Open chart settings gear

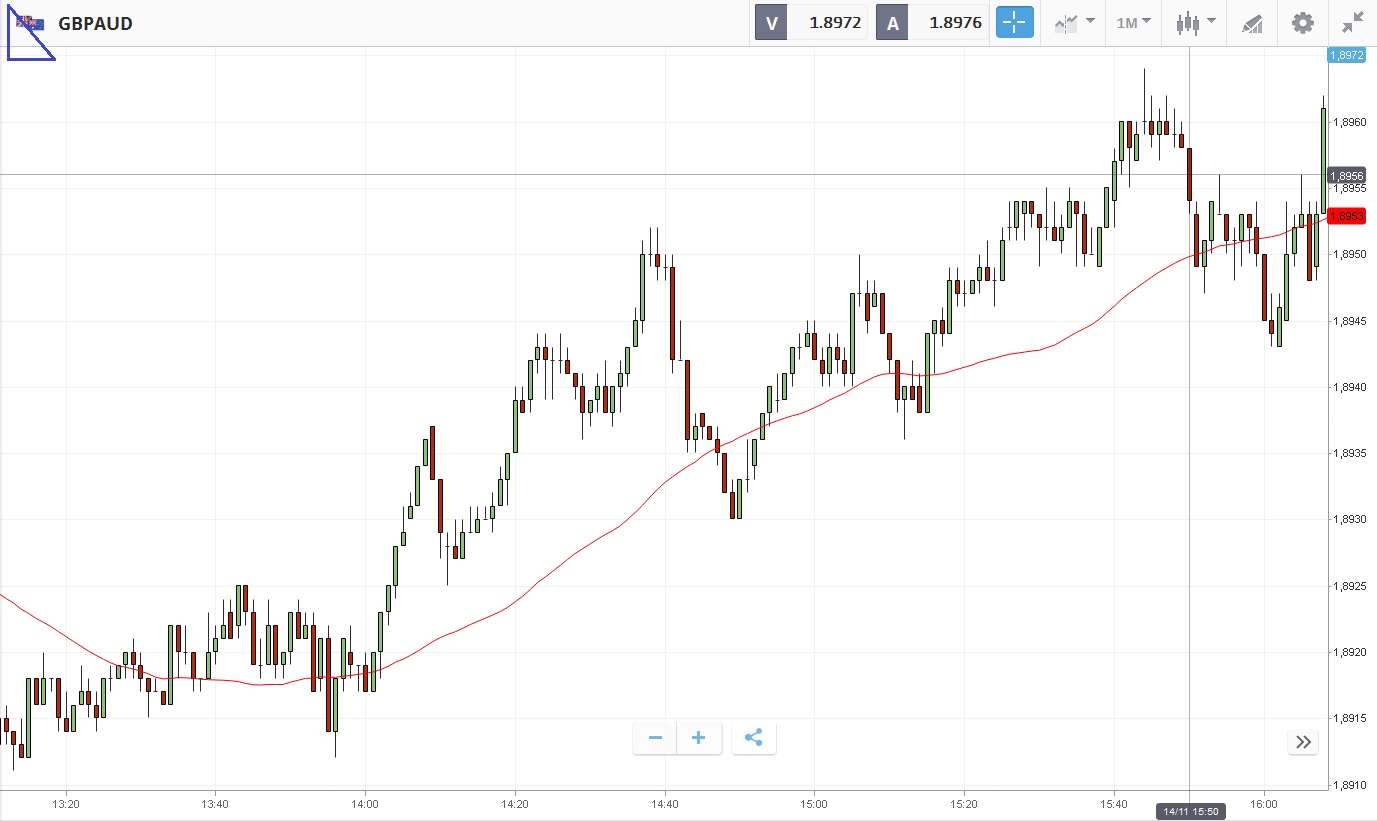pyautogui.click(x=1302, y=23)
